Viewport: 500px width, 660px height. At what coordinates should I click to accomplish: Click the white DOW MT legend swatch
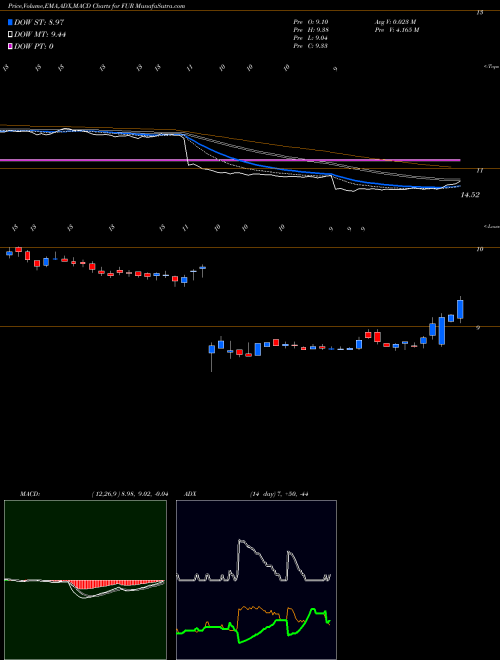pos(10,34)
